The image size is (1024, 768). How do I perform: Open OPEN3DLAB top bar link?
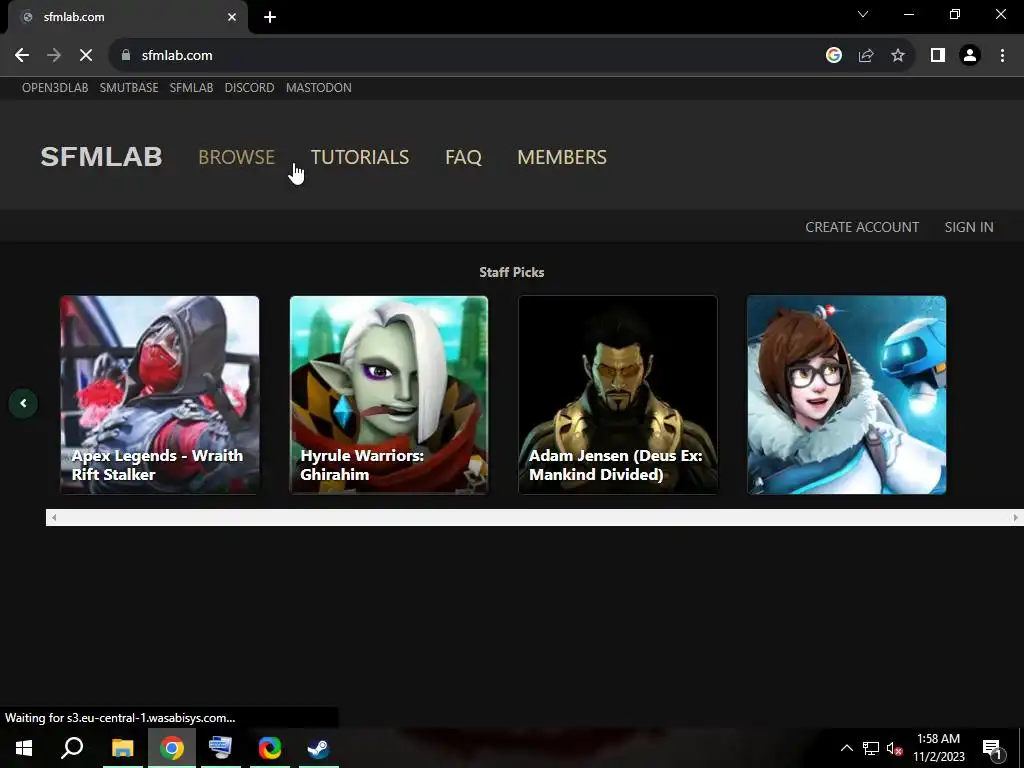tap(55, 88)
